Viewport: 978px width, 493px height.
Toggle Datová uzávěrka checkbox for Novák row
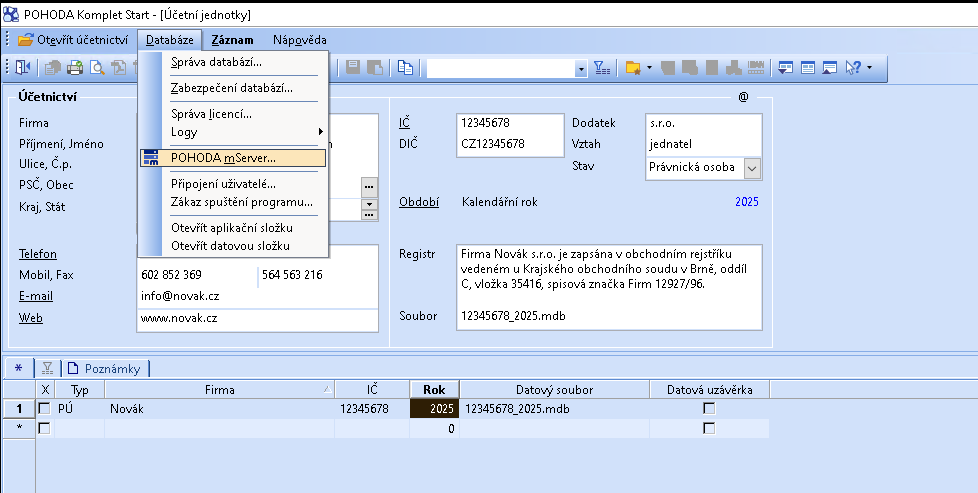coord(709,409)
